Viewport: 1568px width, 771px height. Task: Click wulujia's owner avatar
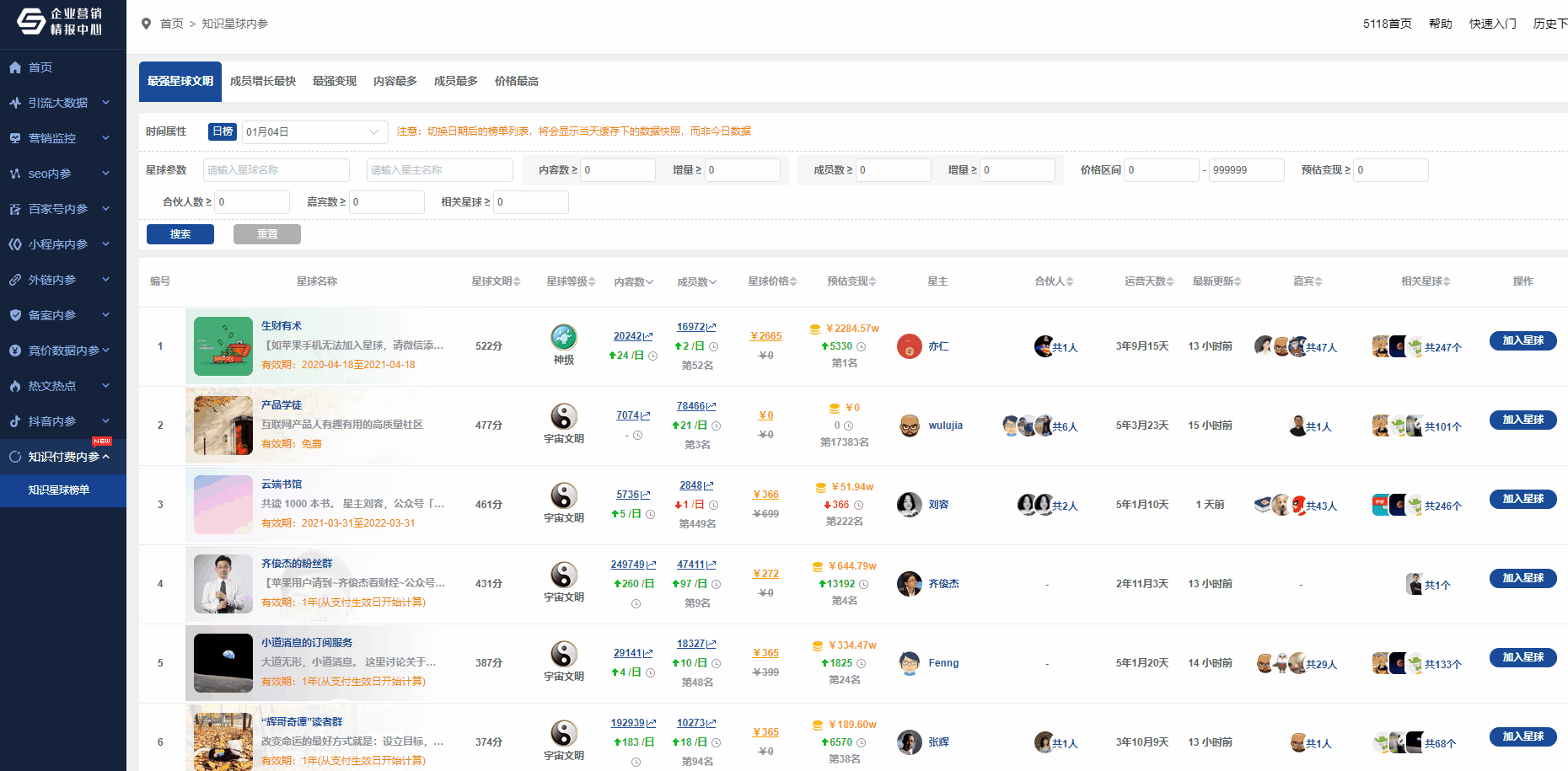click(x=910, y=426)
